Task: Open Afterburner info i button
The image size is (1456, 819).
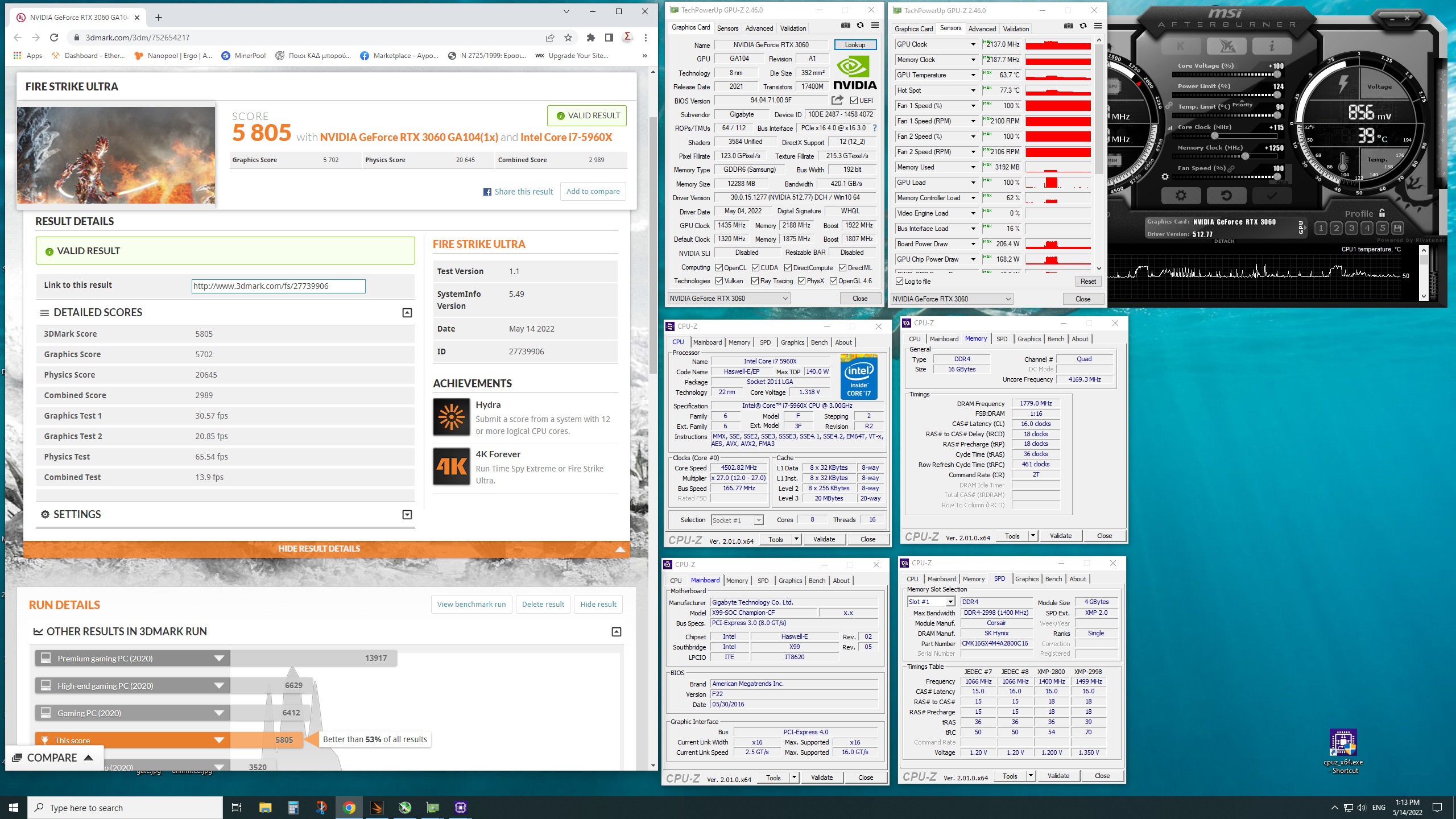Action: pyautogui.click(x=1272, y=46)
